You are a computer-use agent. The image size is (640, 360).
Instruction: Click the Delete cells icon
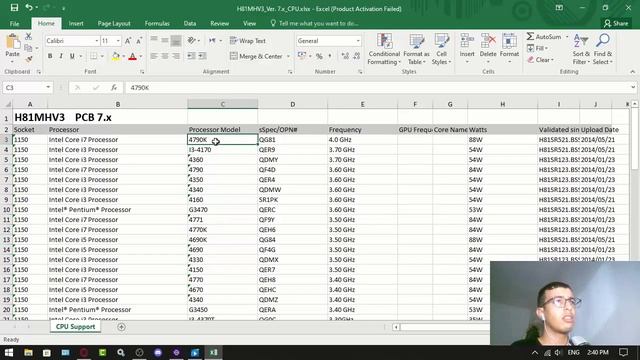tap(488, 41)
